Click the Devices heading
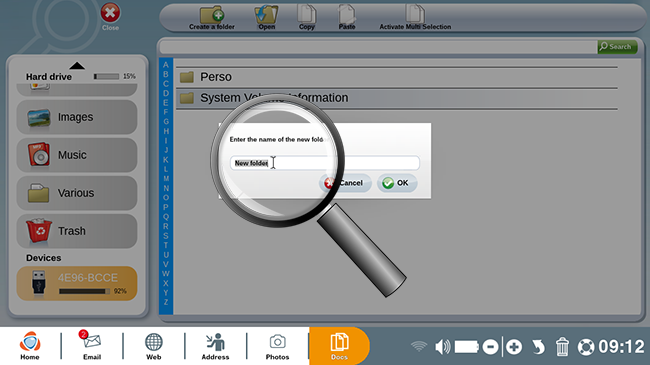The width and height of the screenshot is (650, 365). (x=44, y=258)
